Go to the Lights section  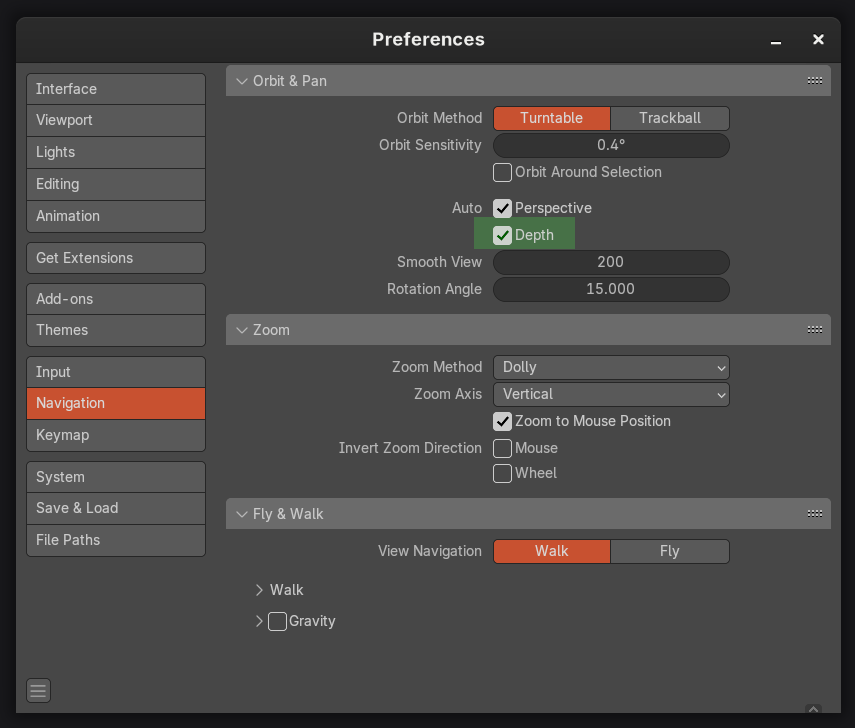point(116,152)
